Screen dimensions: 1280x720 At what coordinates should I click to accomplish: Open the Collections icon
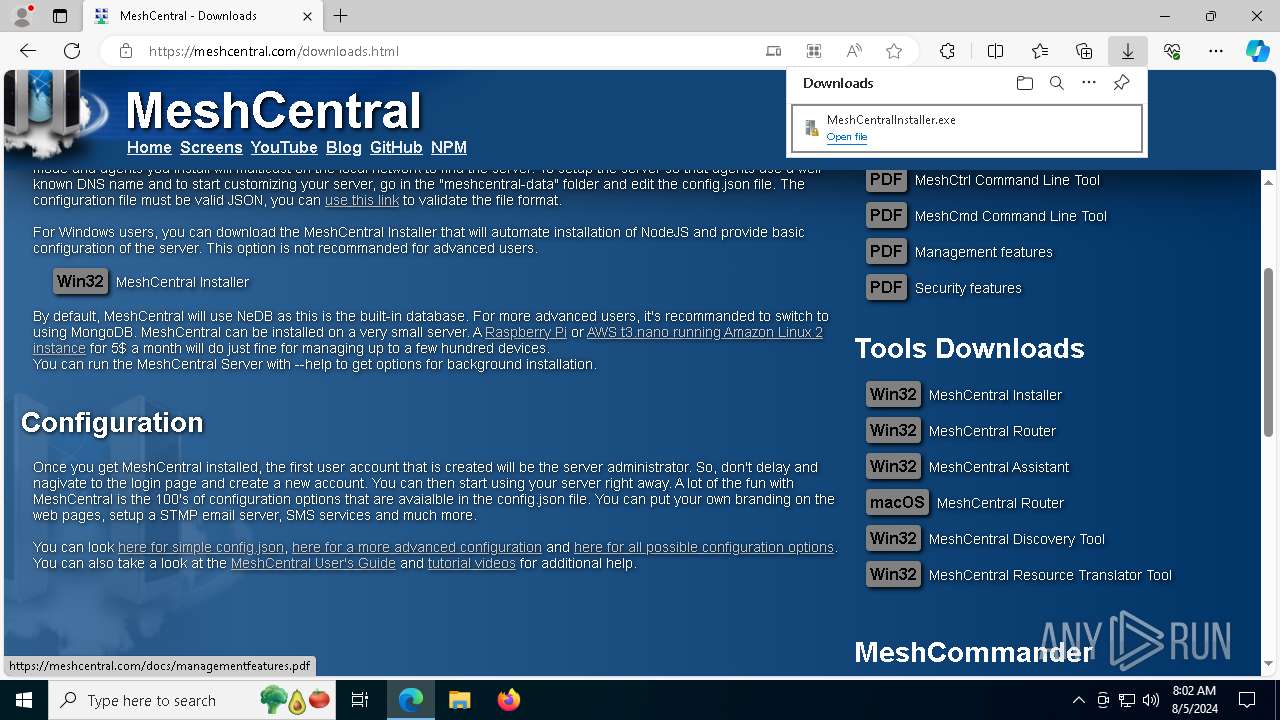[x=1084, y=51]
